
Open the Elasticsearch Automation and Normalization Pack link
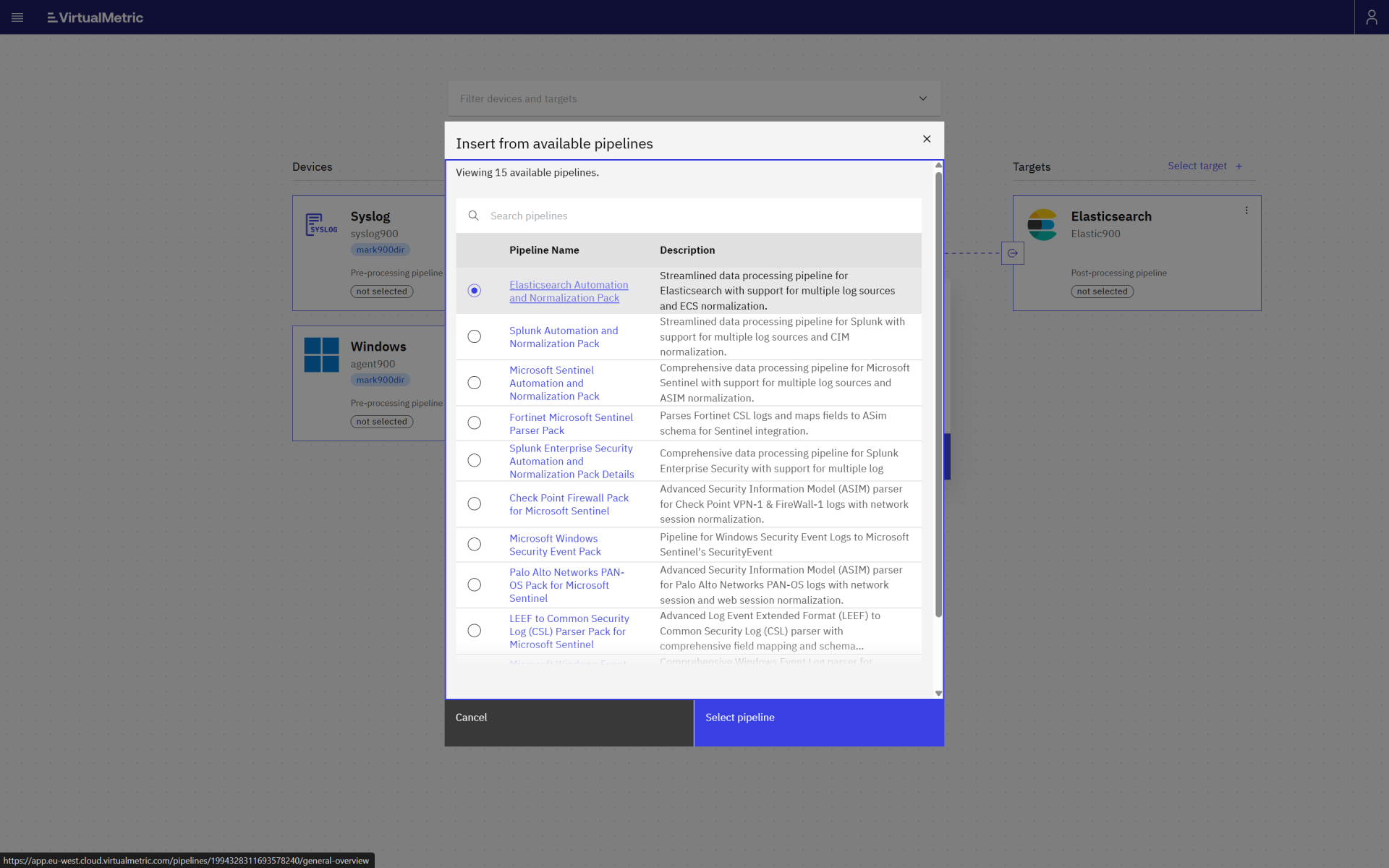[x=569, y=291]
